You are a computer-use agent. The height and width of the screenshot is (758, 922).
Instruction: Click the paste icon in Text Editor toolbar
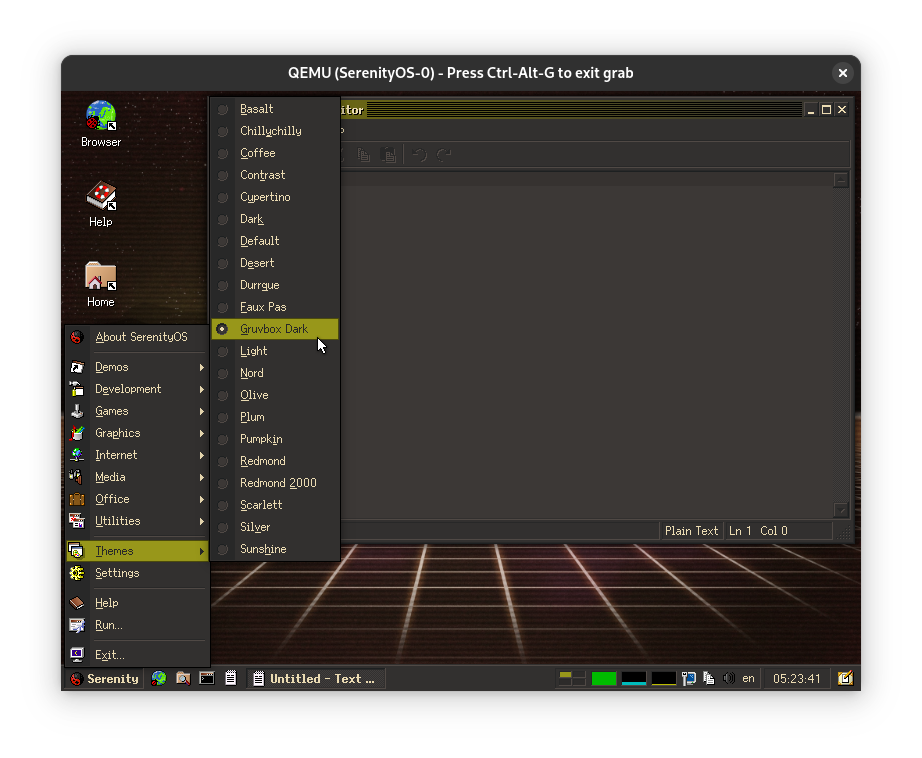387,155
